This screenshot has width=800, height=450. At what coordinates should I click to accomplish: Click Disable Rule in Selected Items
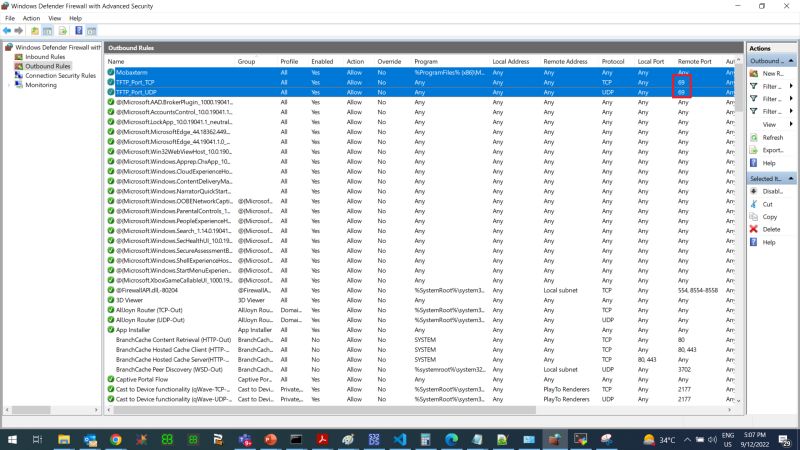pos(772,191)
